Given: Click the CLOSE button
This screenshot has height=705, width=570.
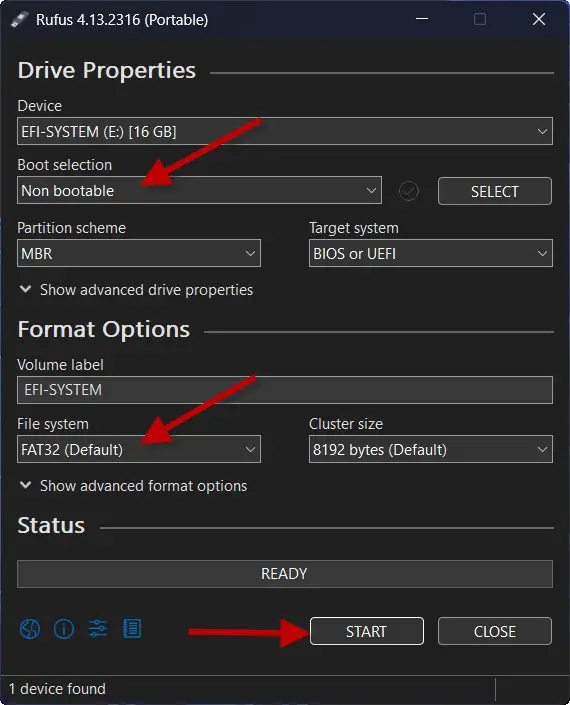Looking at the screenshot, I should [494, 631].
